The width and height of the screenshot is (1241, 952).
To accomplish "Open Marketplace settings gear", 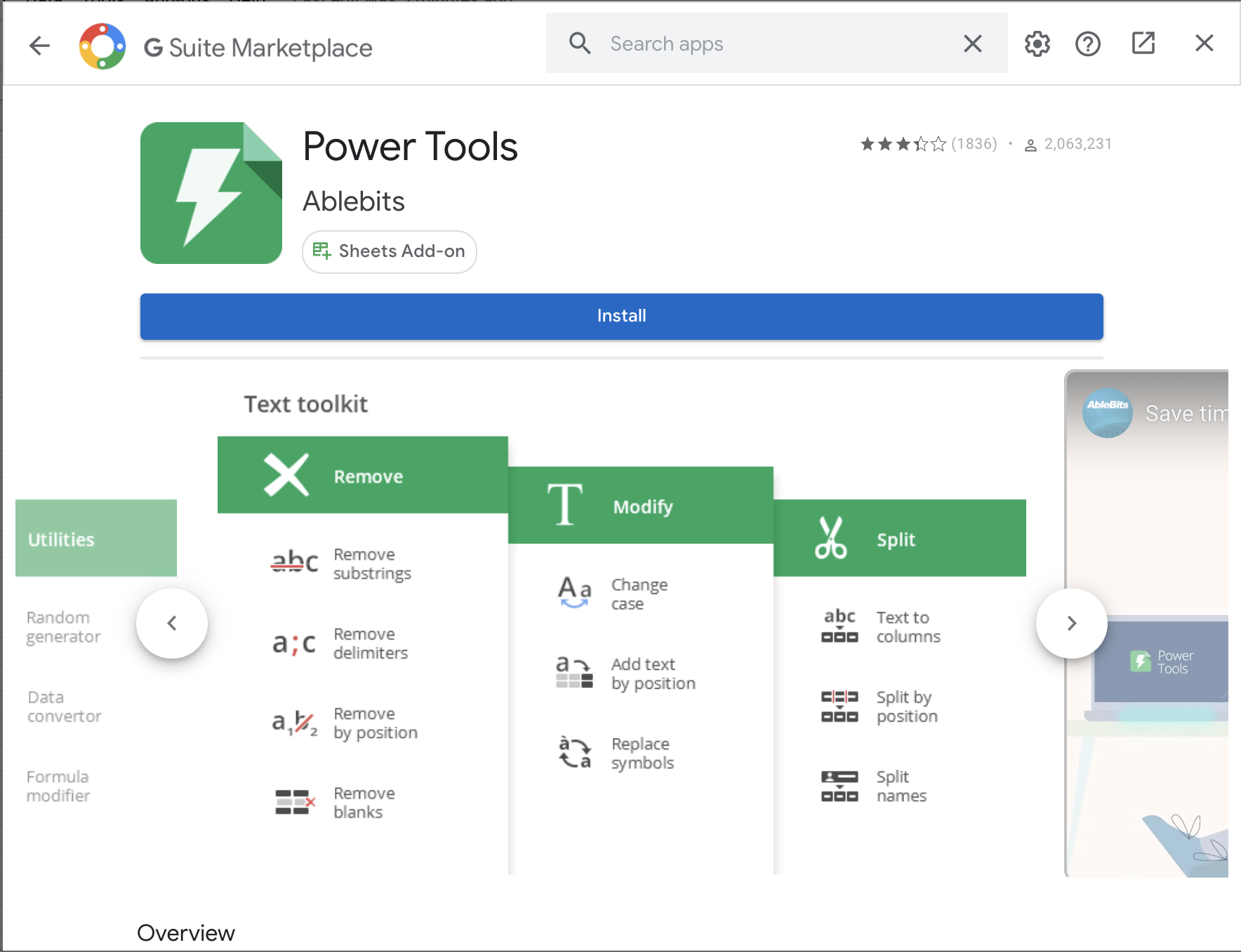I will pos(1037,44).
